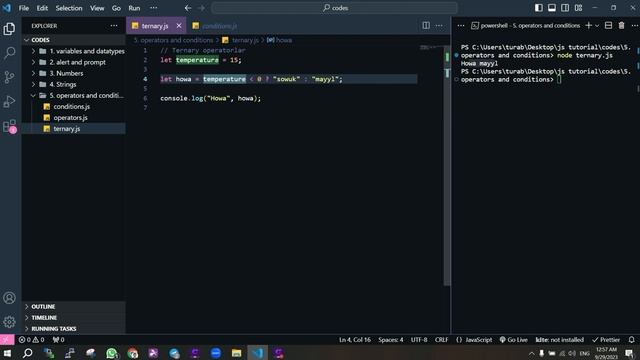Open Explorer views and more actions ellipsis
This screenshot has width=640, height=360.
[114, 26]
